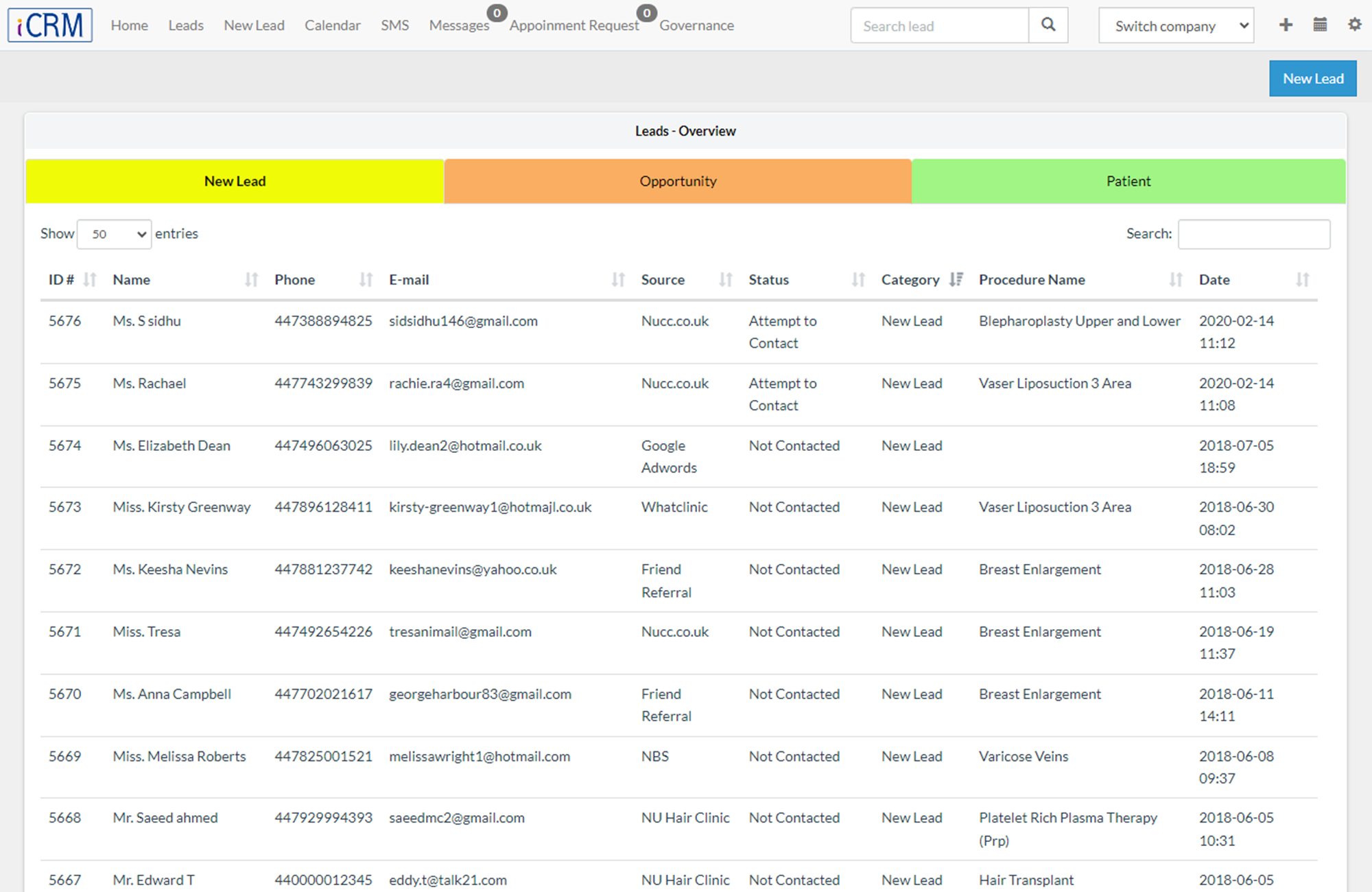Click name Mr. Edward T
The image size is (1372, 892).
click(154, 880)
